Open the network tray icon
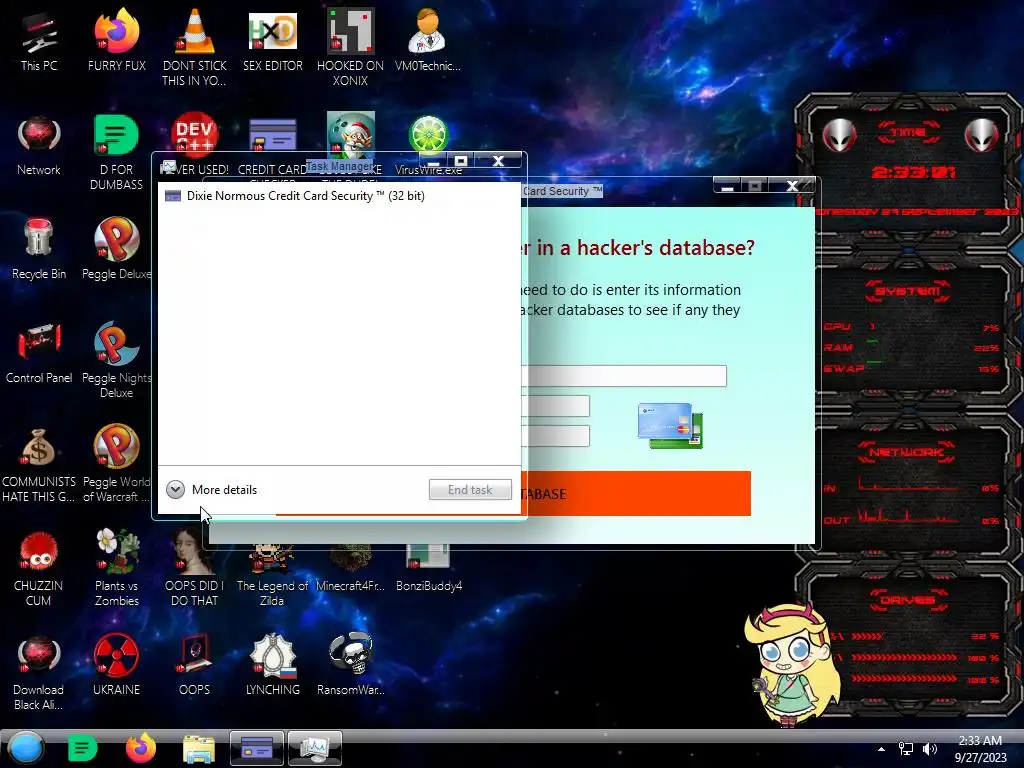 [x=906, y=749]
